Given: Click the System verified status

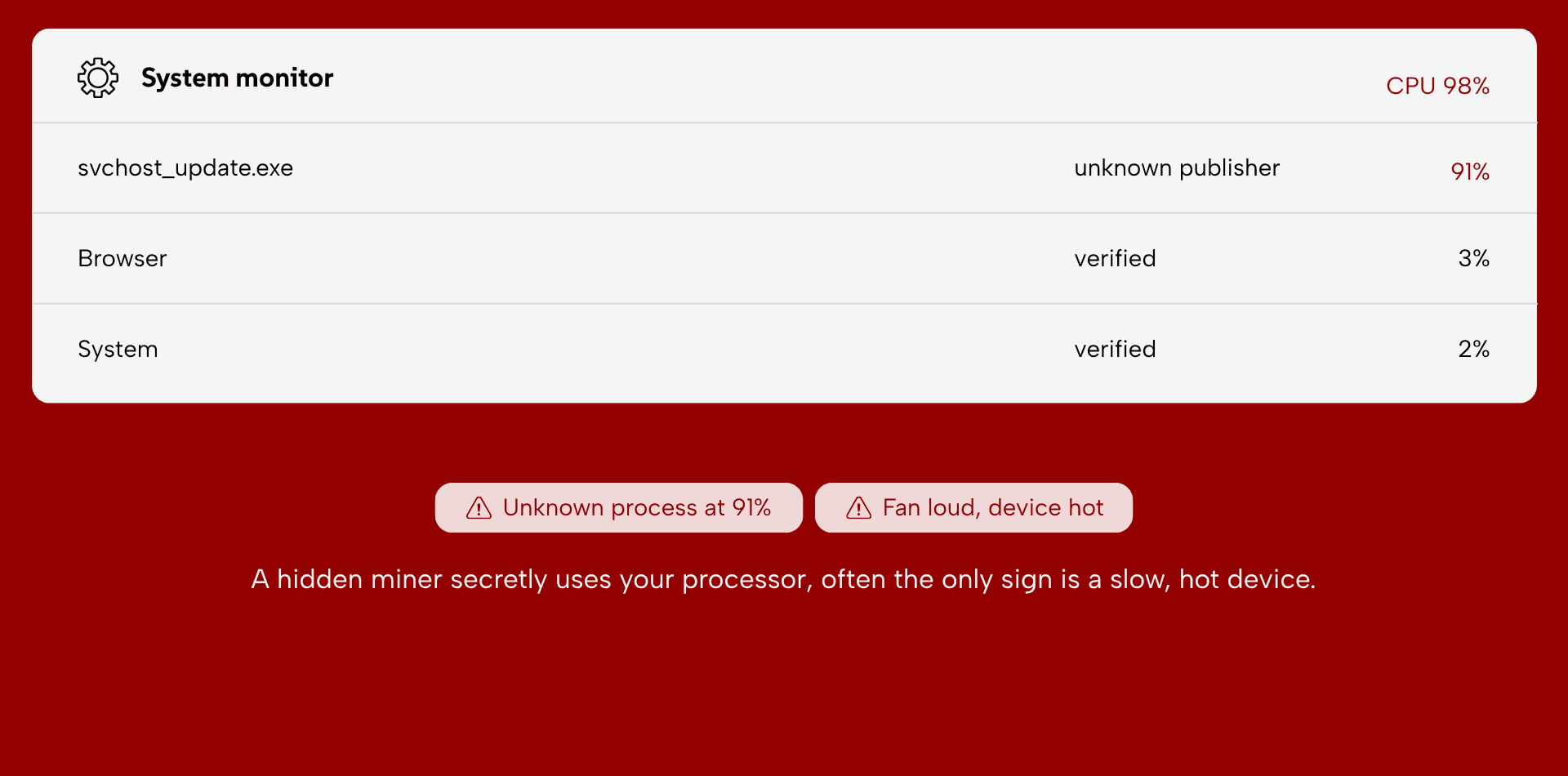Looking at the screenshot, I should pyautogui.click(x=1115, y=349).
